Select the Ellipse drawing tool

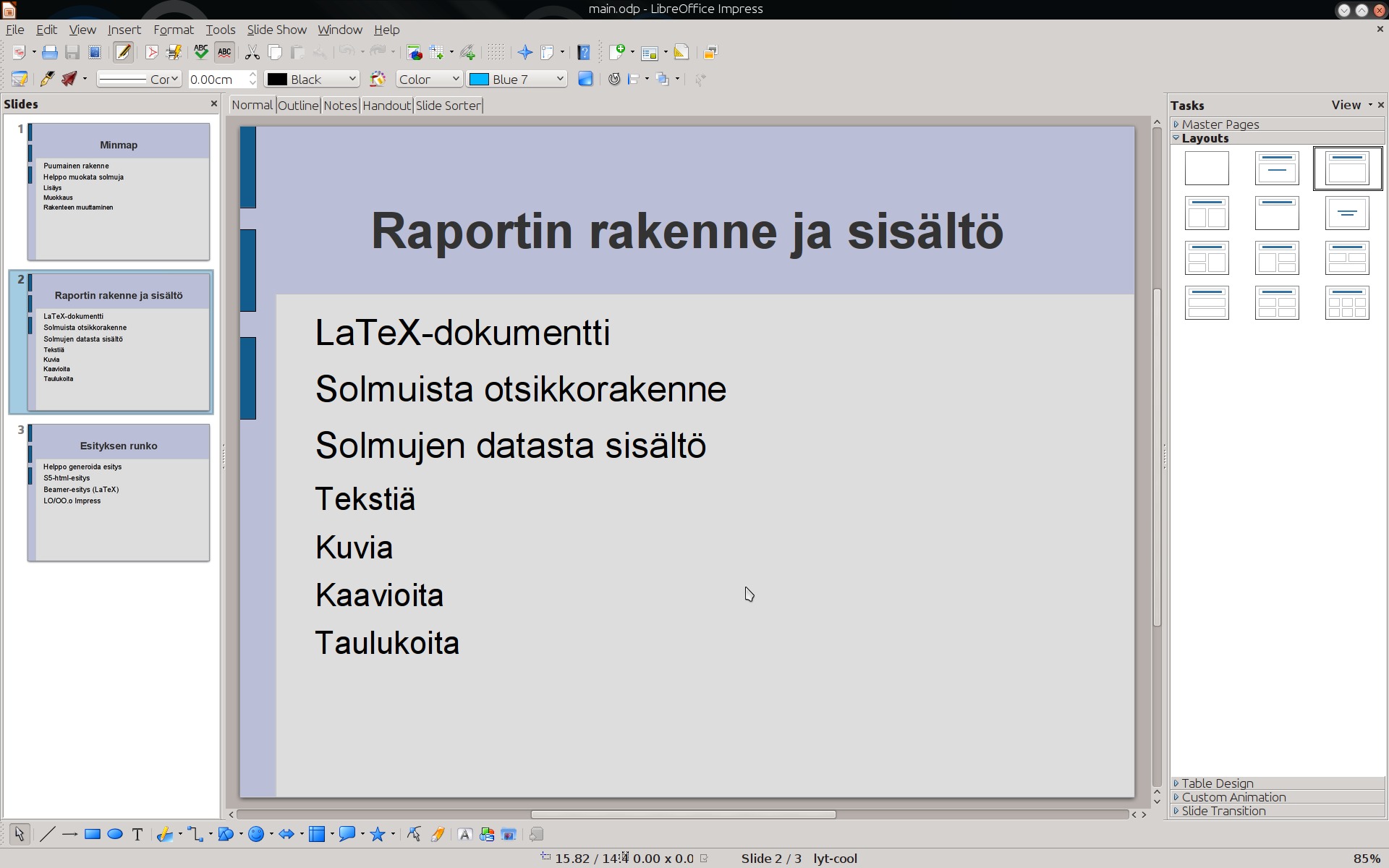(x=114, y=834)
